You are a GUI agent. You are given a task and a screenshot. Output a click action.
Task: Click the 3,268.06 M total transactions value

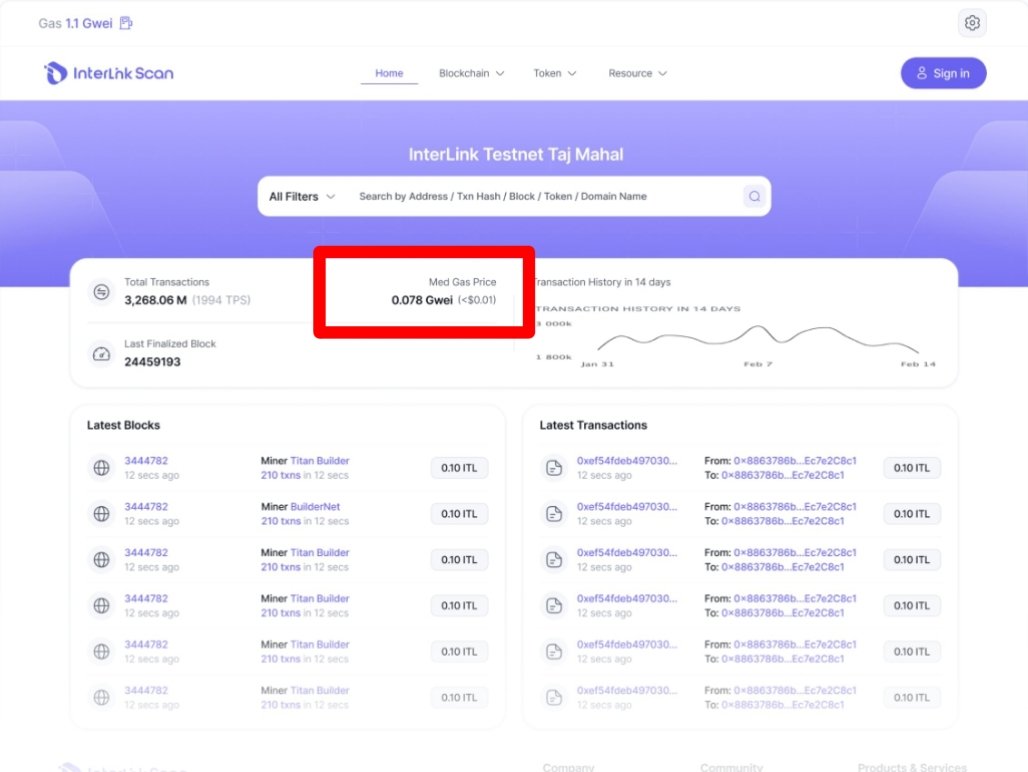pyautogui.click(x=155, y=300)
